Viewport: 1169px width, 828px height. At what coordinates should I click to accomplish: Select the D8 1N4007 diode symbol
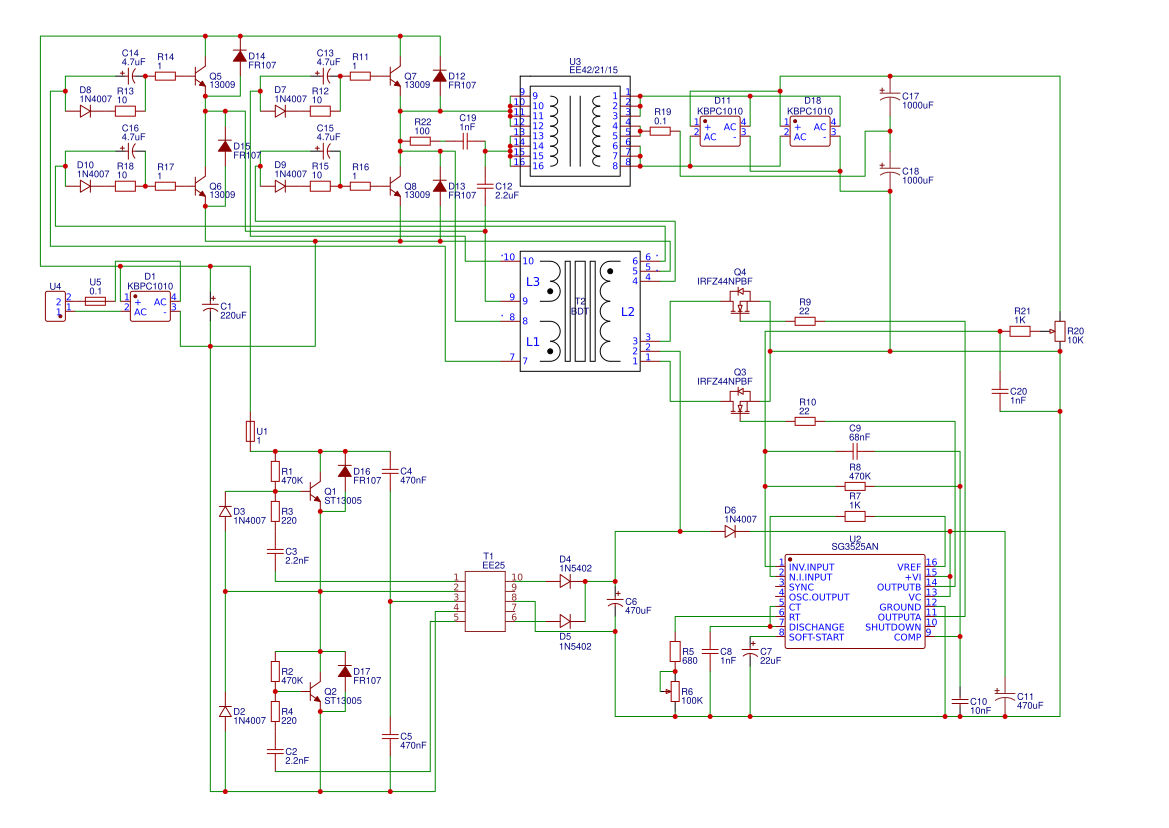pyautogui.click(x=85, y=112)
